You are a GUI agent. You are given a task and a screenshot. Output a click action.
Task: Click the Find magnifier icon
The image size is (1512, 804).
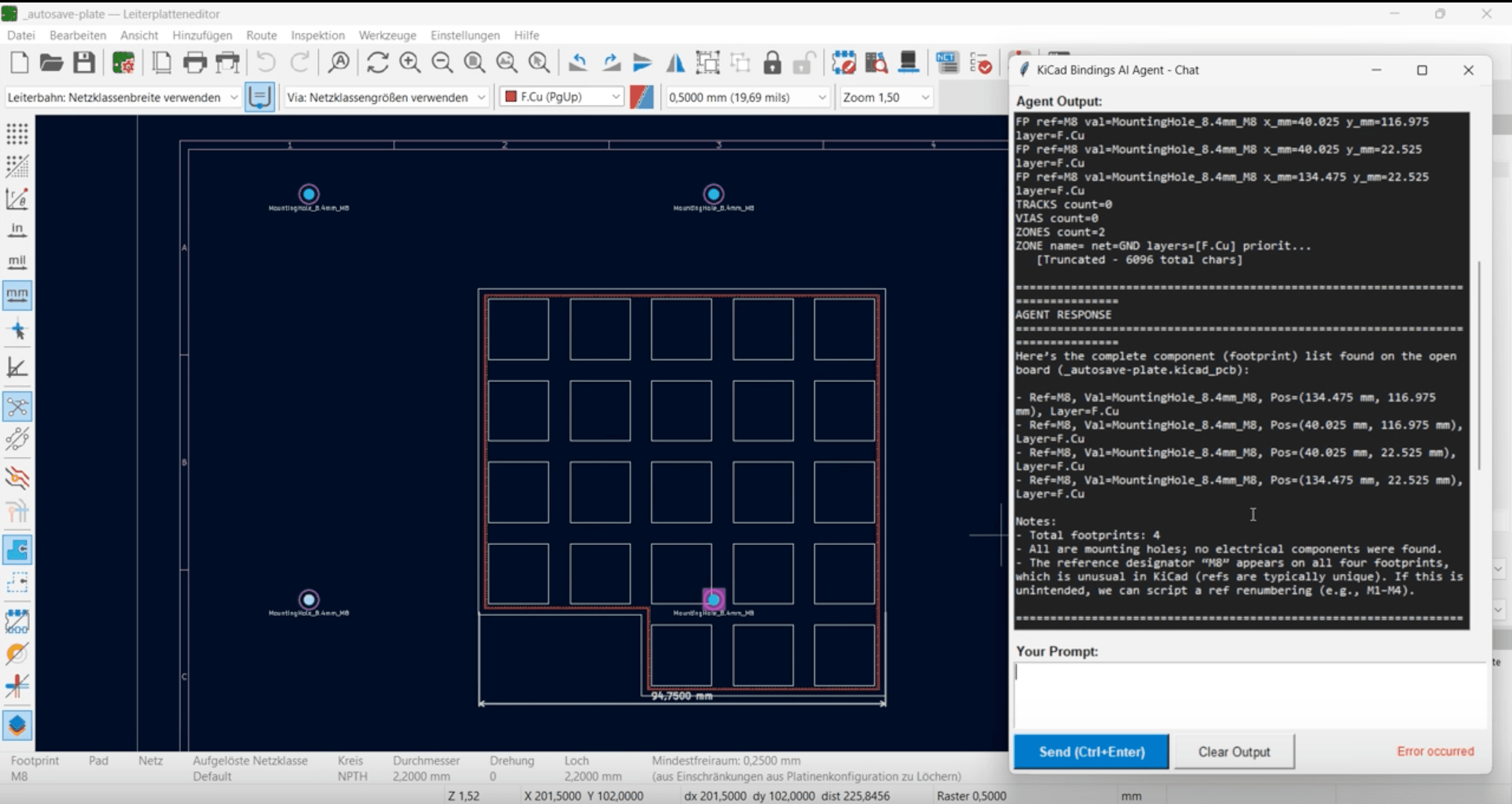pos(338,62)
